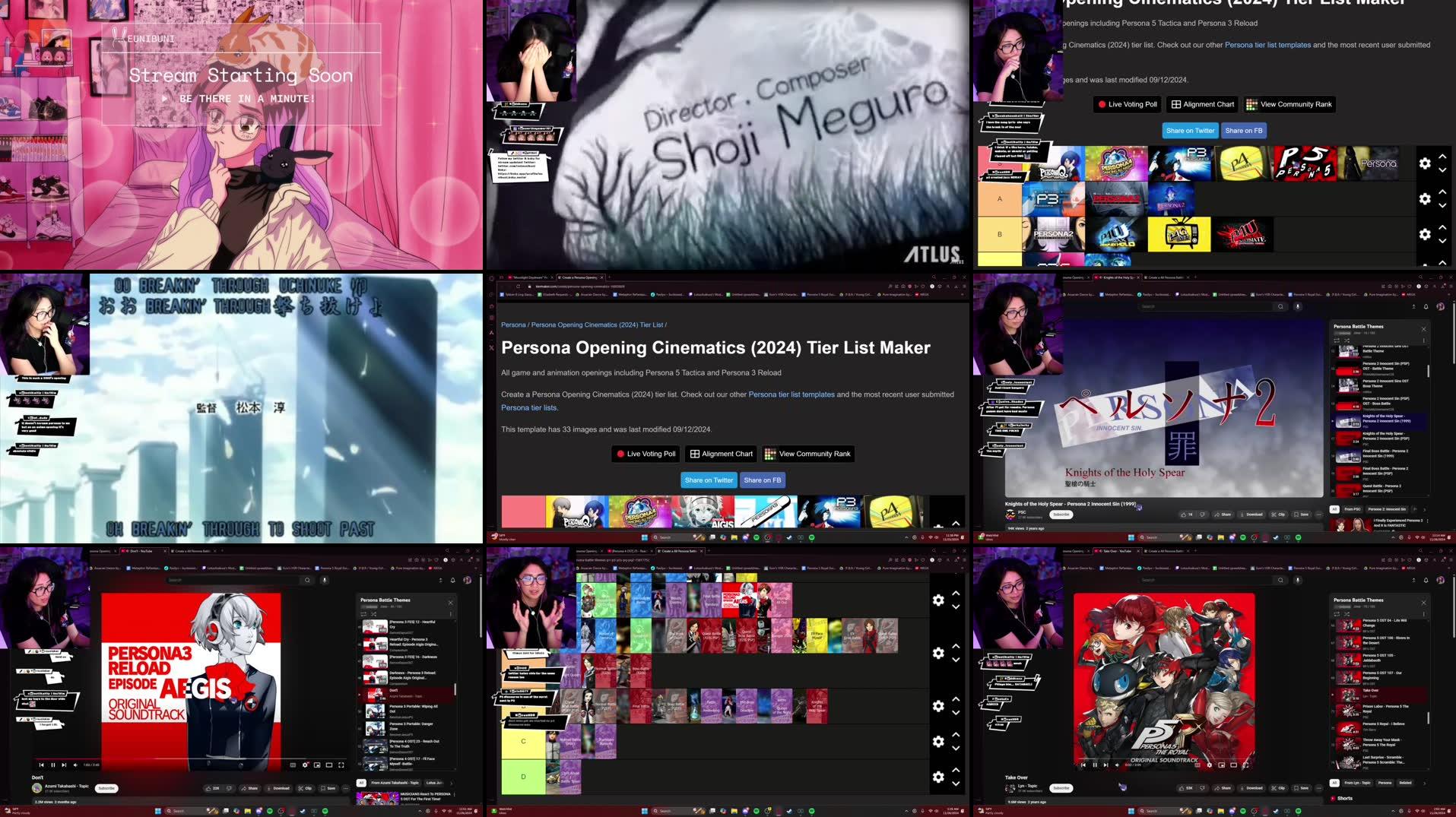Open more actions under "Don't" video

[x=346, y=788]
